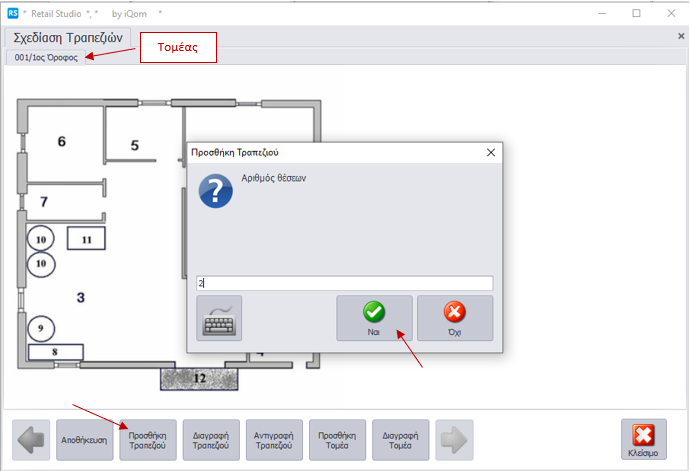The width and height of the screenshot is (690, 471).
Task: Select rectangular table 11 on floor plan
Action: [86, 238]
